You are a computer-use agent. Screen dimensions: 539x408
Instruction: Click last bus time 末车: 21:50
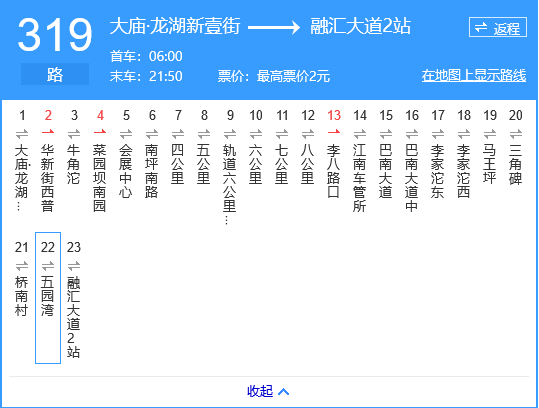(146, 76)
